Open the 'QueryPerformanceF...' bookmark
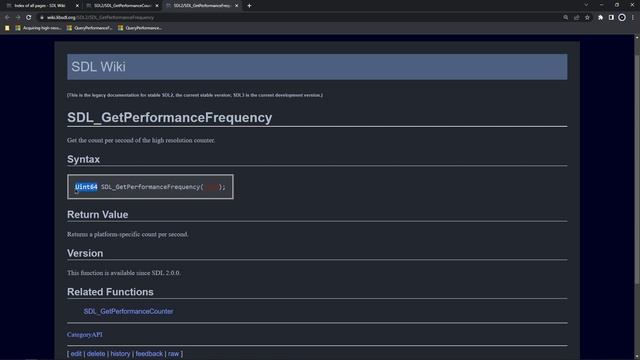 [89, 28]
